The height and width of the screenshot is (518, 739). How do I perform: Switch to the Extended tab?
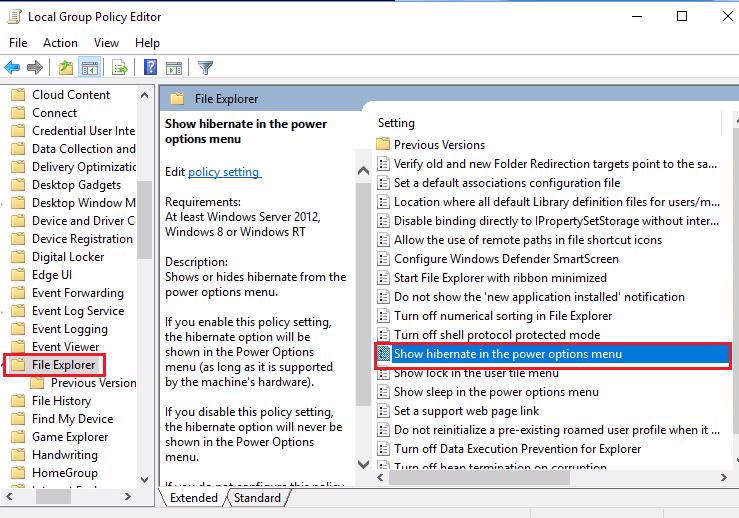click(x=194, y=498)
